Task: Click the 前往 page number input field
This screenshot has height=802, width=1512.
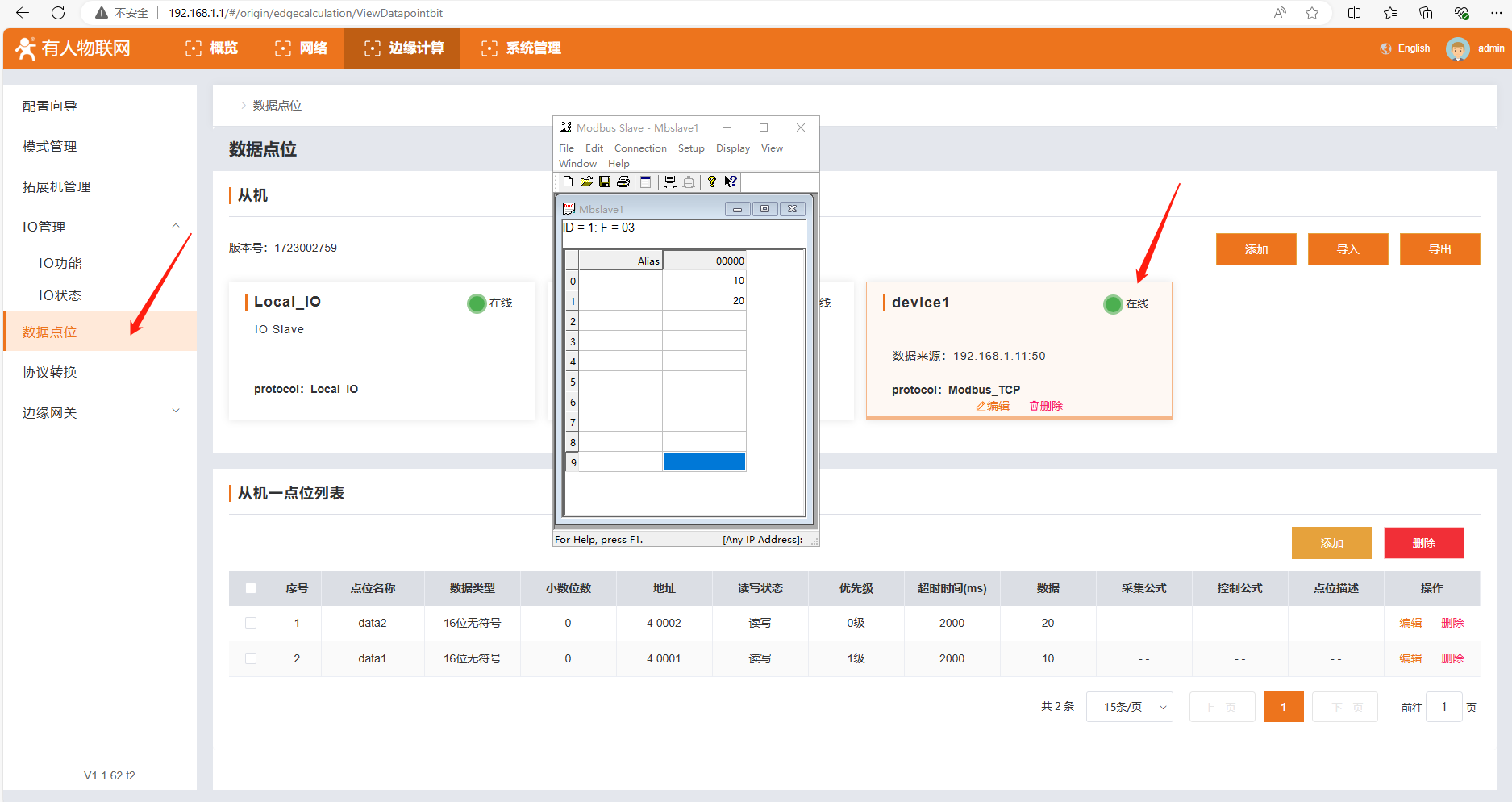Action: click(x=1443, y=707)
